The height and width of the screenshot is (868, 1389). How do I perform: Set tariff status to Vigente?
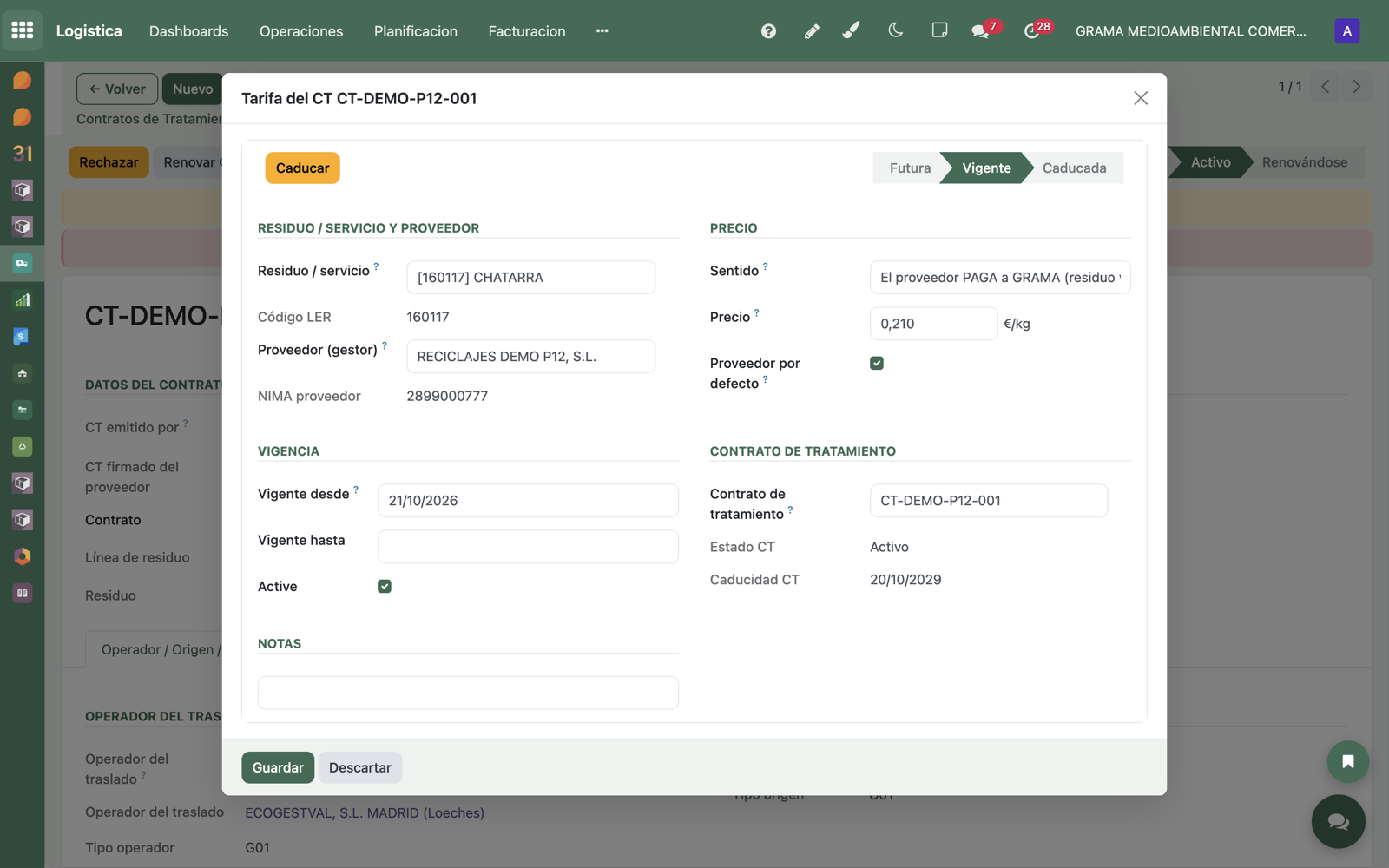(x=986, y=168)
